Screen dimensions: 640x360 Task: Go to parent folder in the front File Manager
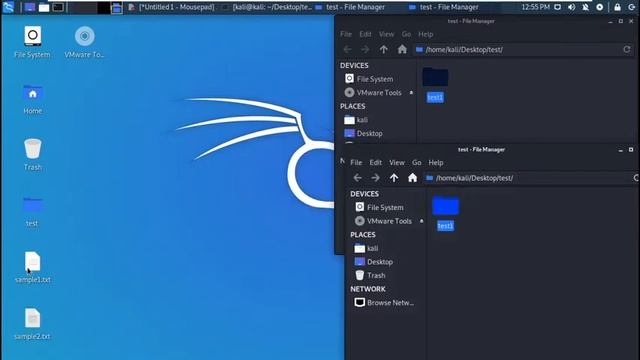tap(394, 178)
